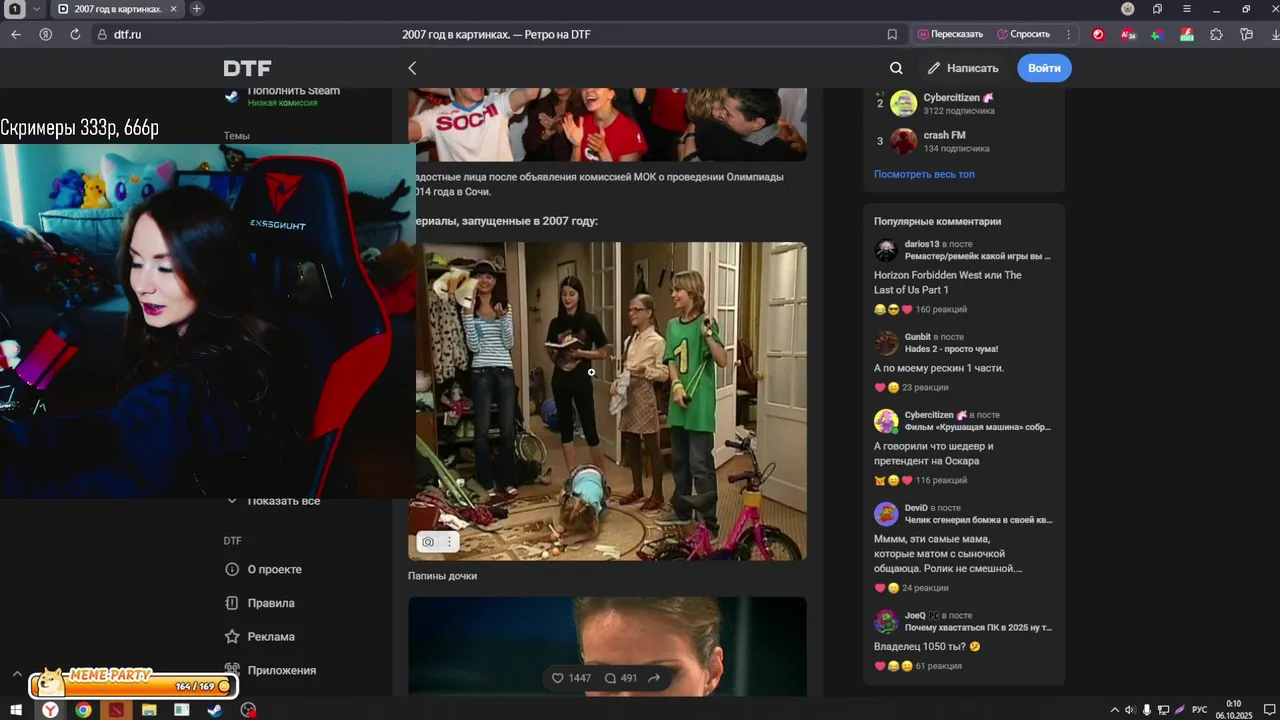Open darios13 comment author profile
This screenshot has width=1280, height=720.
[x=922, y=244]
